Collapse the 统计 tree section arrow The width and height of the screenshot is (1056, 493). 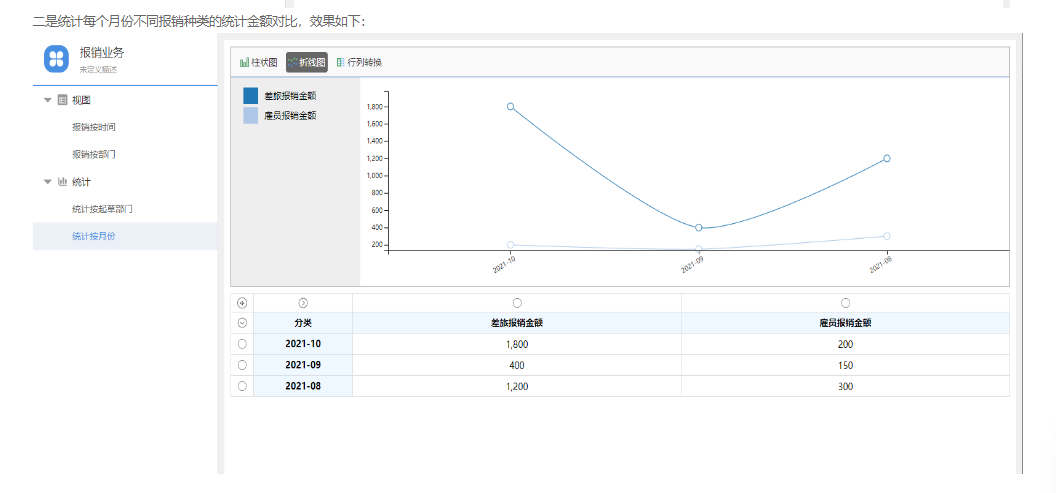coord(47,182)
